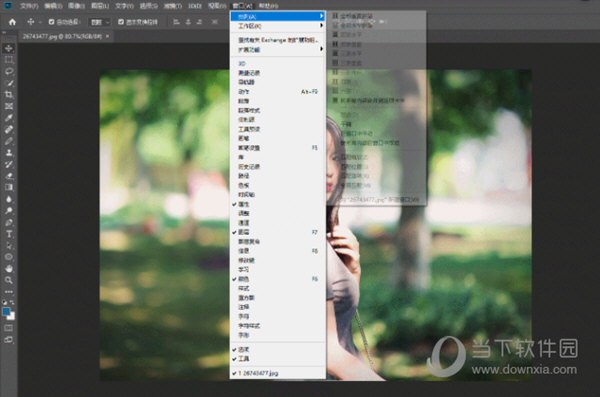The width and height of the screenshot is (600, 397).
Task: Select the Blur tool
Action: click(x=9, y=199)
